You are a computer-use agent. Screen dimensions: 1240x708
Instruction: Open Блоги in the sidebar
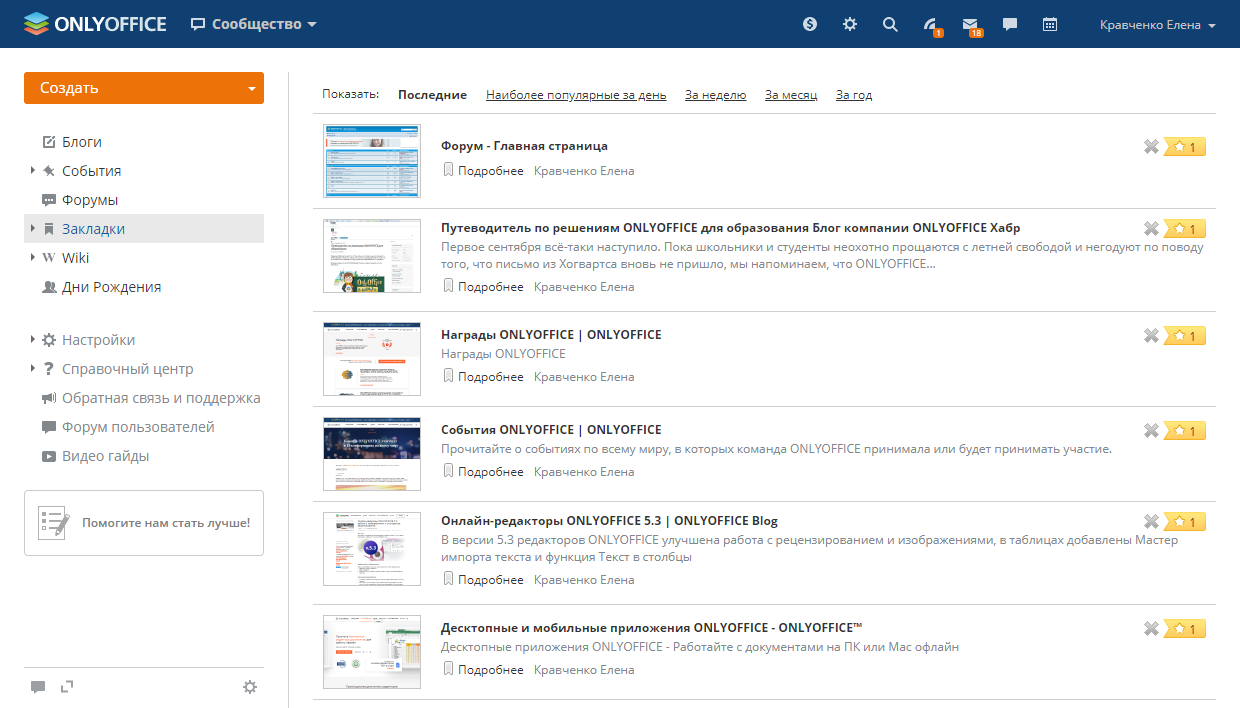click(x=81, y=142)
